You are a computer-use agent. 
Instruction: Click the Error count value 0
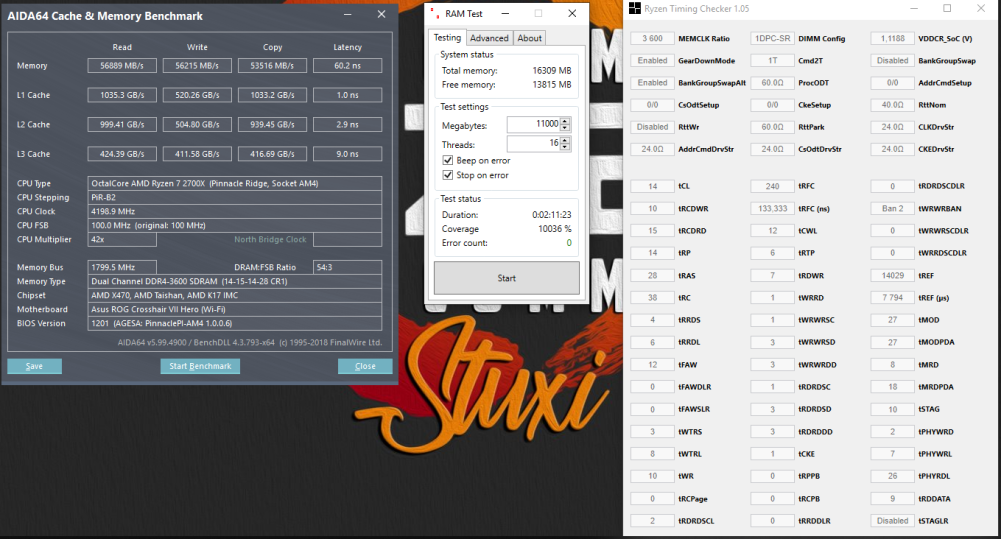pyautogui.click(x=569, y=243)
